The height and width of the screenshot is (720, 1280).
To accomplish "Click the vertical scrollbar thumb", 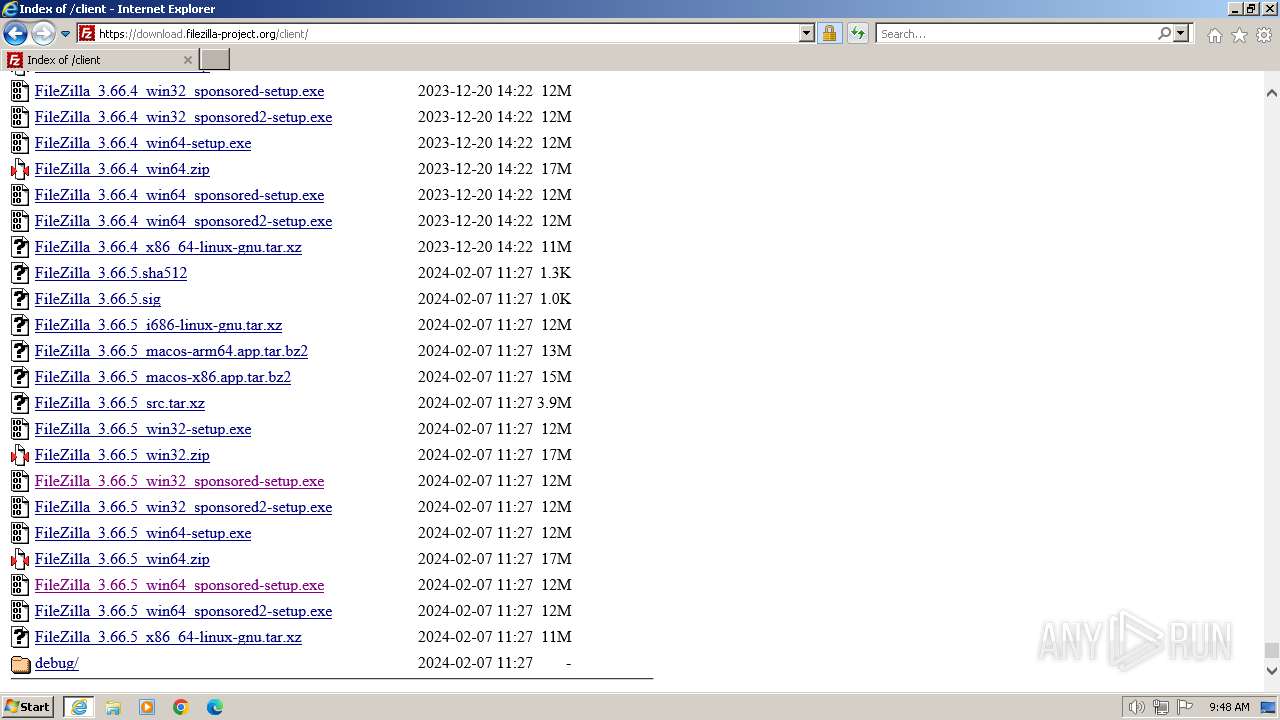I will 1271,651.
